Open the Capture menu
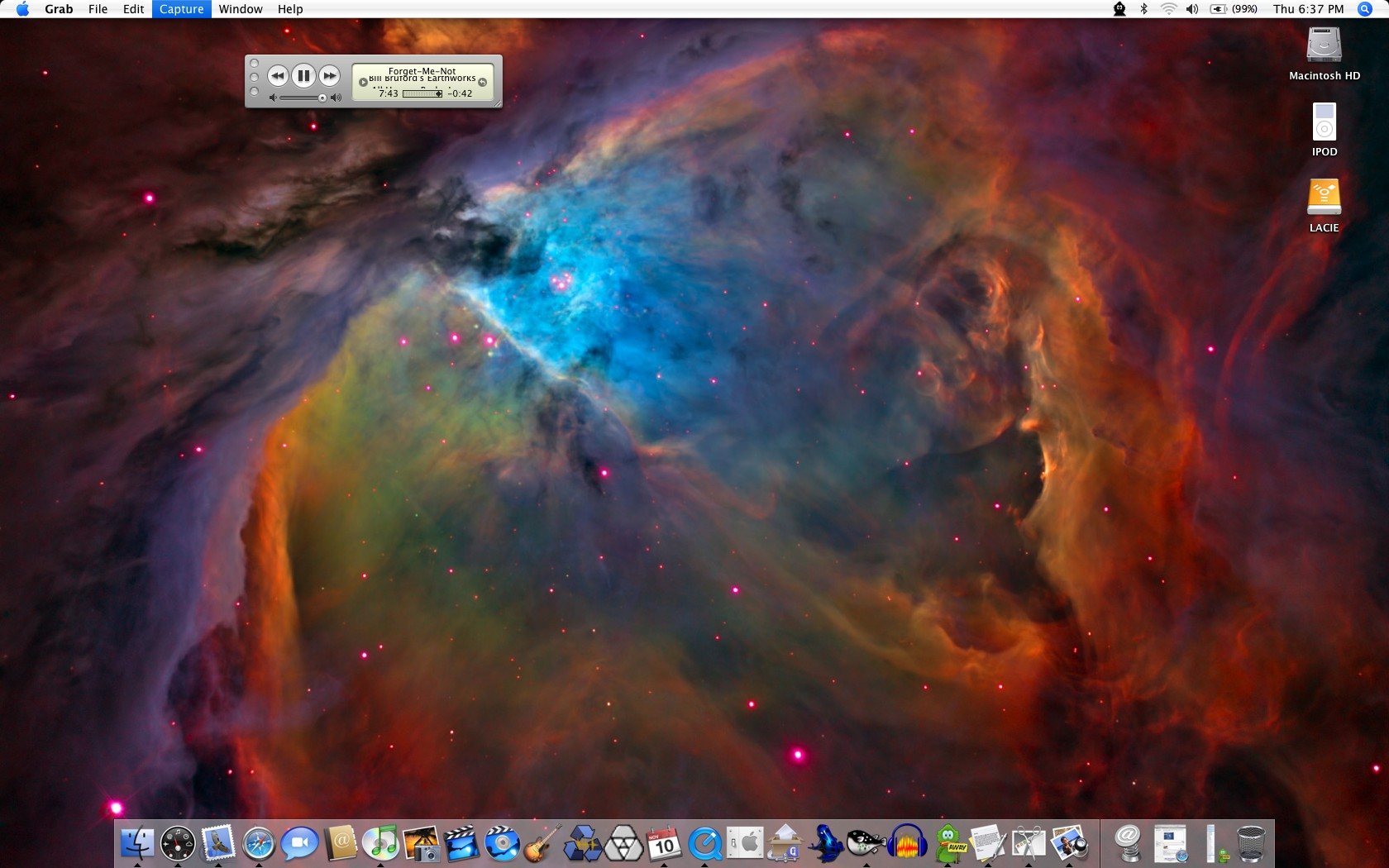The height and width of the screenshot is (868, 1389). tap(181, 9)
